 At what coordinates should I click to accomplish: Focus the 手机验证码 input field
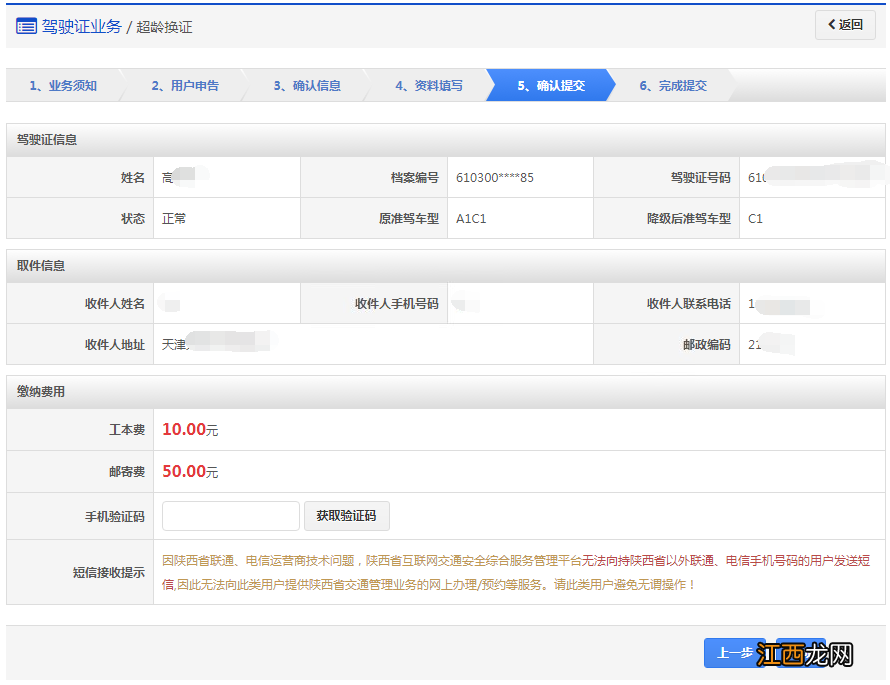(230, 516)
